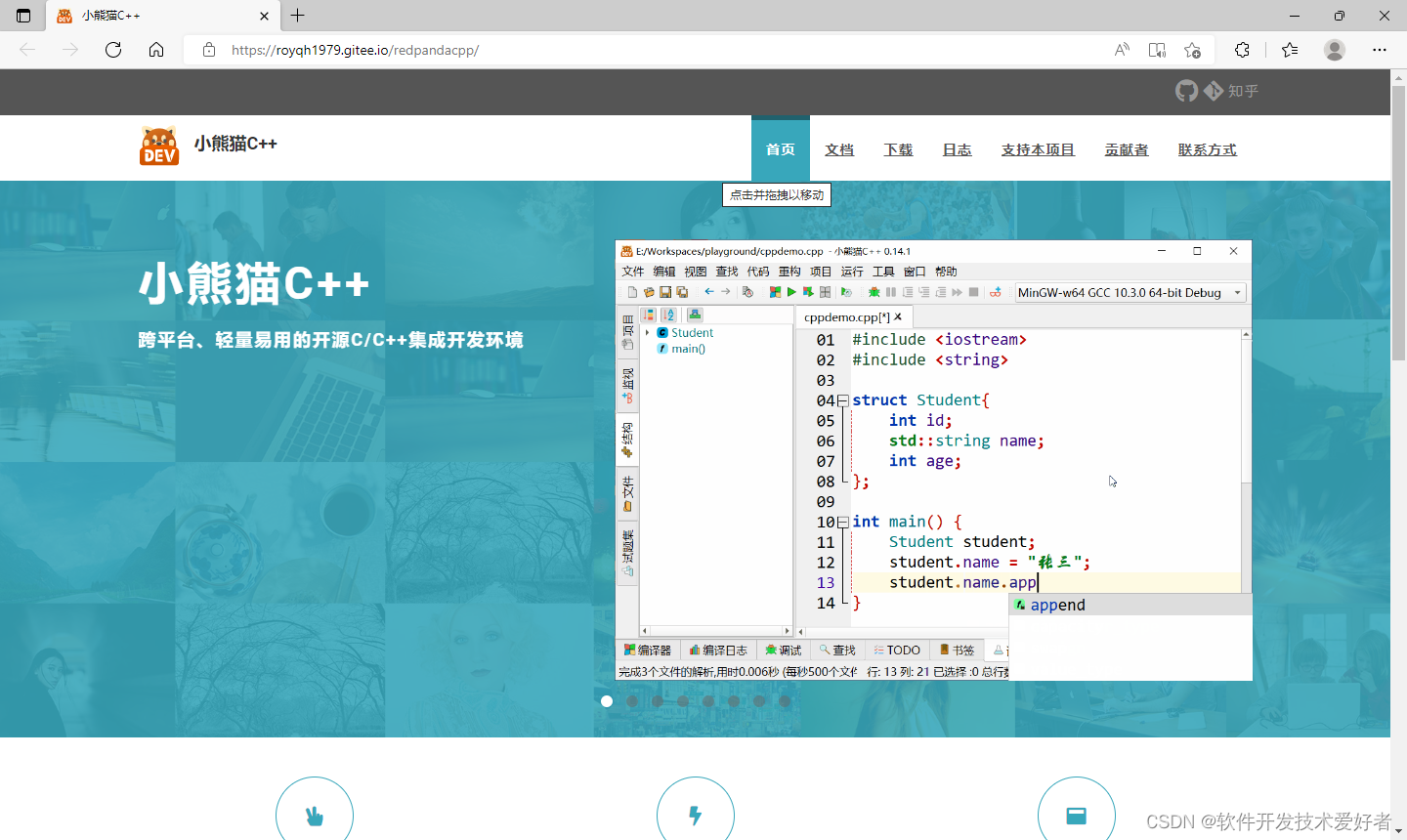The image size is (1407, 840).
Task: Select the eighth carousel dot
Action: point(785,701)
